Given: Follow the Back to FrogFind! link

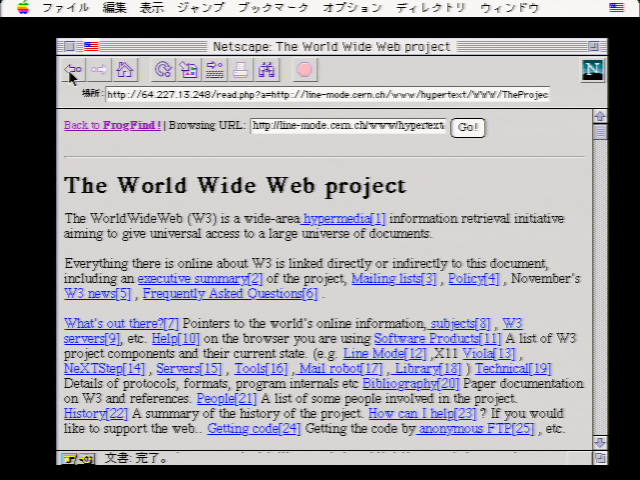Looking at the screenshot, I should point(113,125).
